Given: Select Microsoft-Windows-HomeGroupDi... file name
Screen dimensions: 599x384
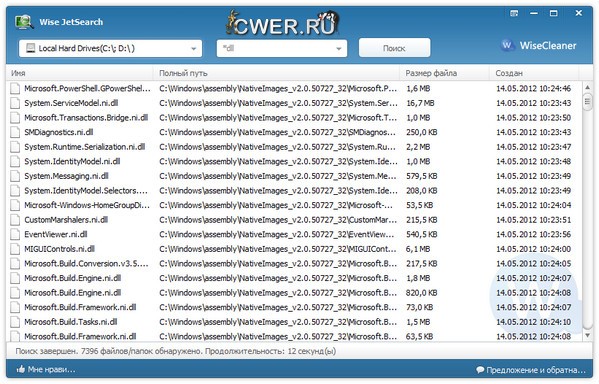Looking at the screenshot, I should (x=87, y=205).
